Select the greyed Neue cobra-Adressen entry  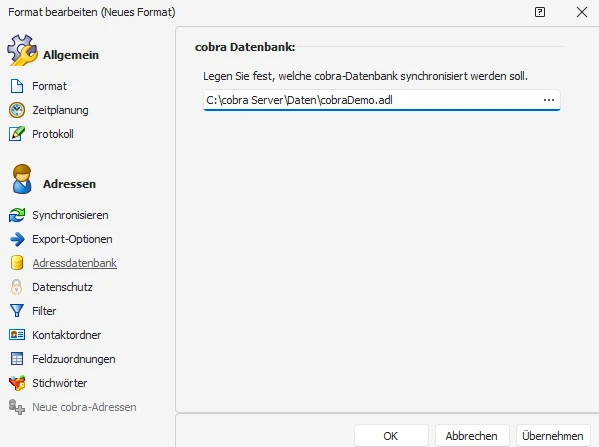pyautogui.click(x=84, y=407)
